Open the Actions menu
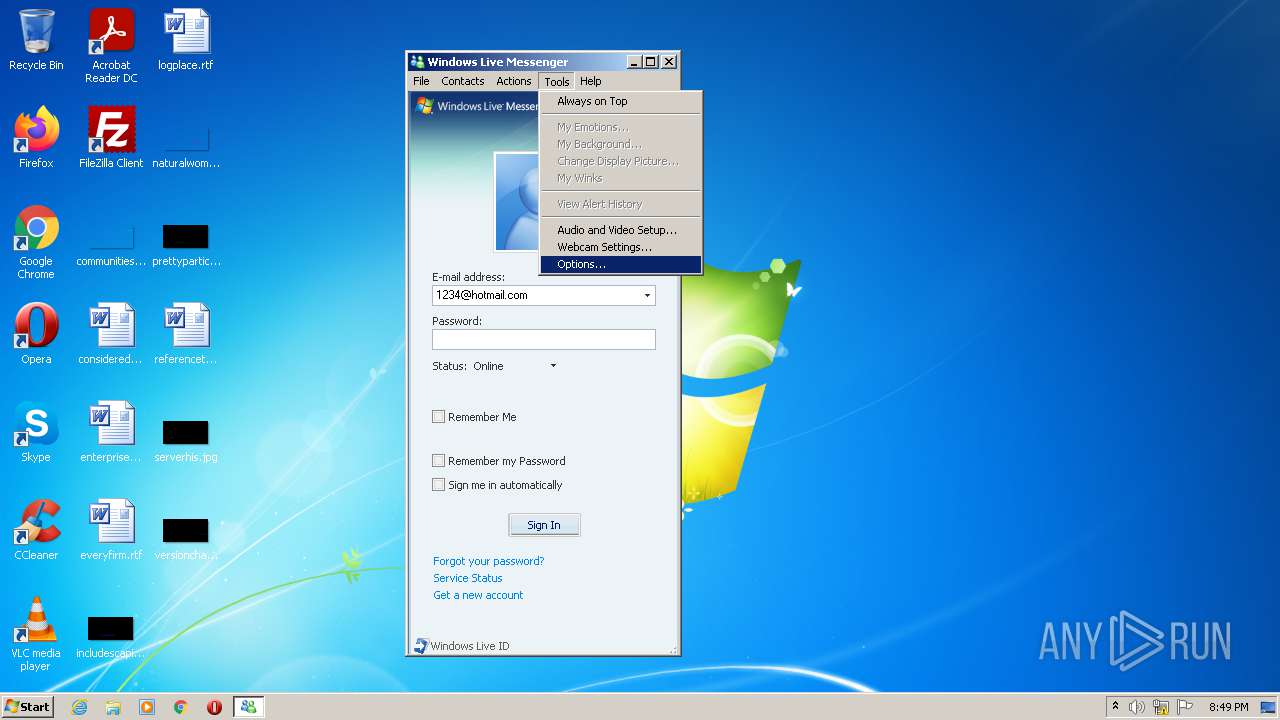This screenshot has width=1280, height=720. [514, 81]
